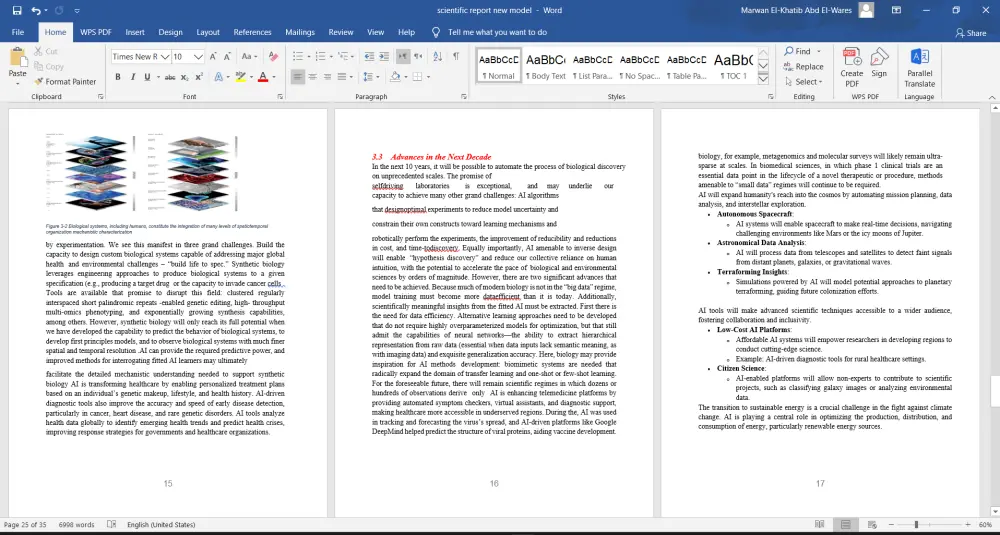The height and width of the screenshot is (535, 1000).
Task: Toggle Italic formatting
Action: [133, 77]
